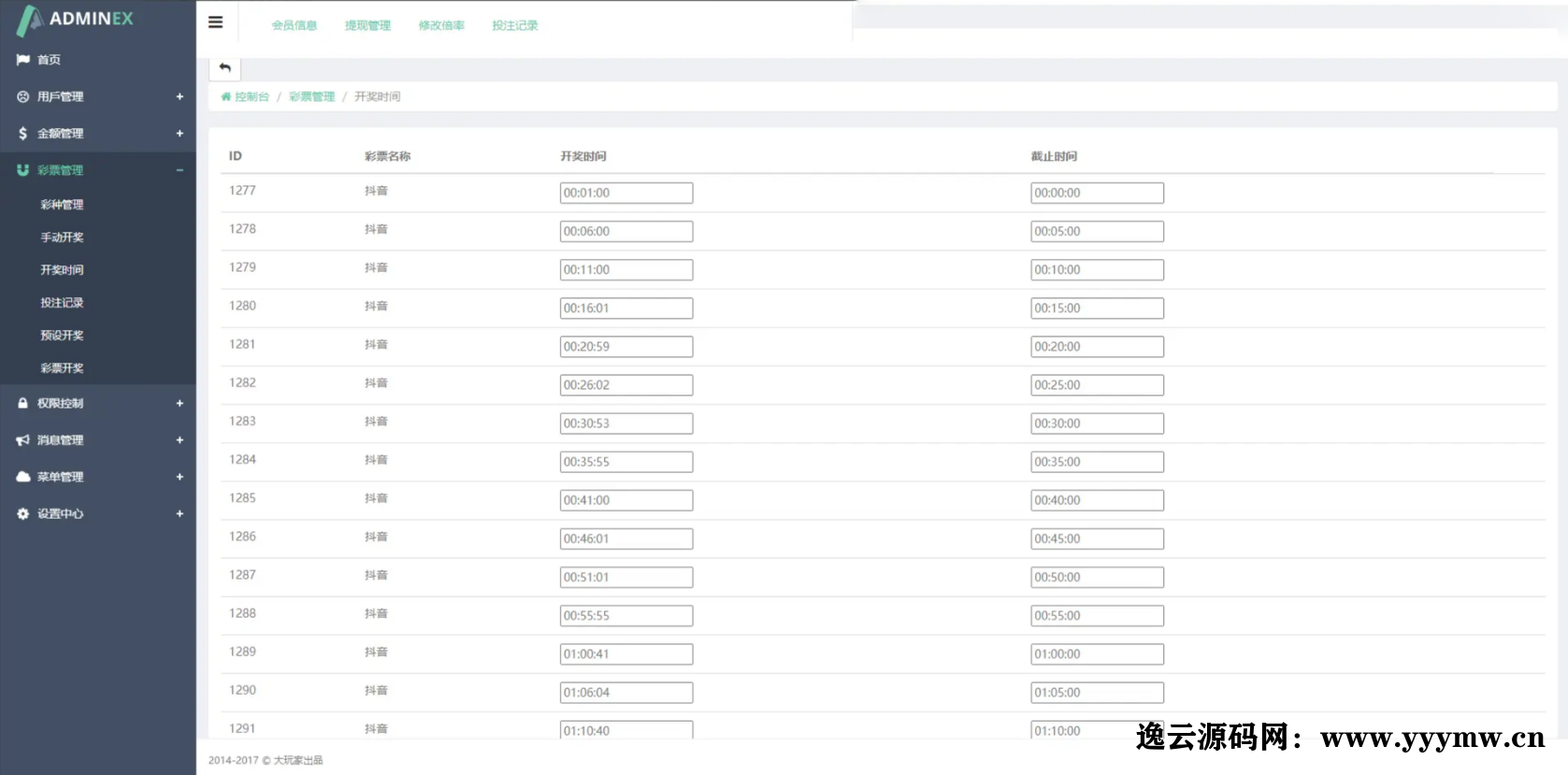
Task: Click the dollar icon for 金额管理
Action: (22, 134)
